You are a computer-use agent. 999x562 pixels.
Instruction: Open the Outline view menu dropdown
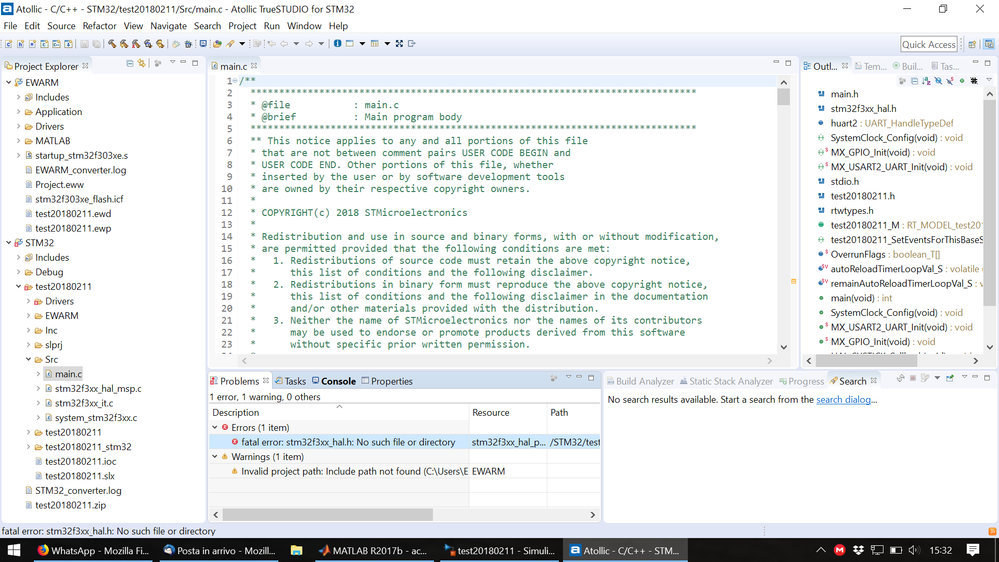click(989, 80)
